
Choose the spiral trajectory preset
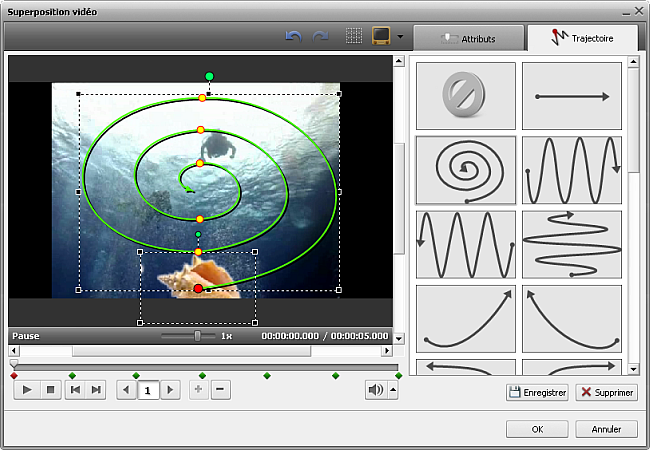coord(466,170)
